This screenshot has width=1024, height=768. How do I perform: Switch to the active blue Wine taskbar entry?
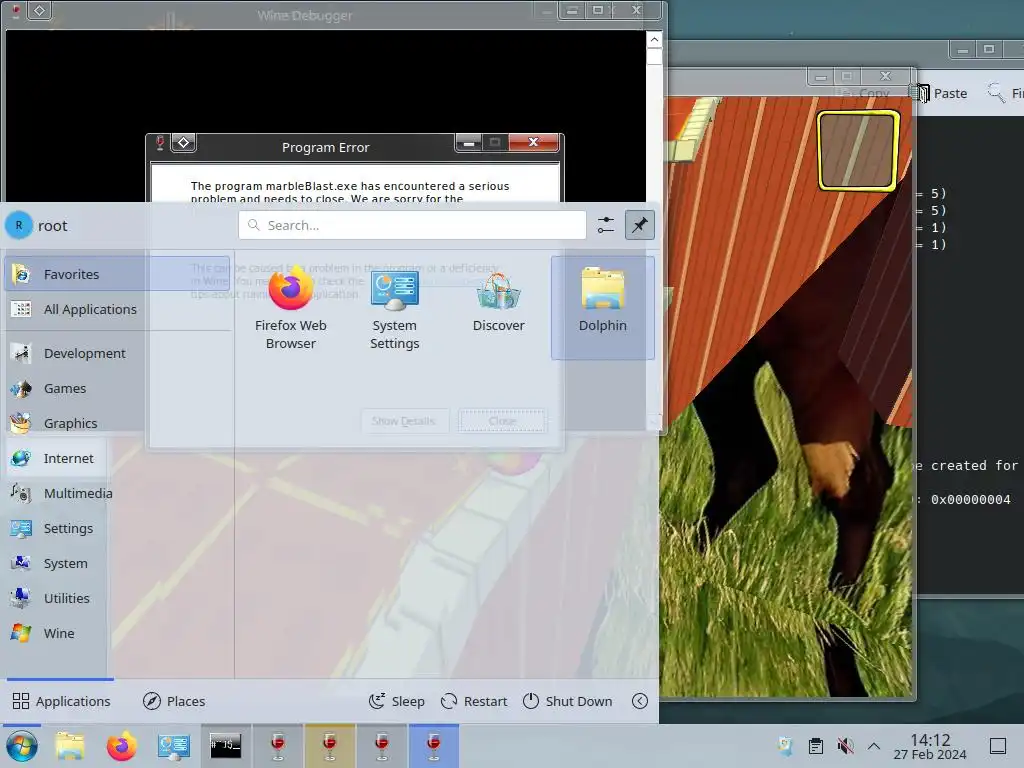click(434, 746)
